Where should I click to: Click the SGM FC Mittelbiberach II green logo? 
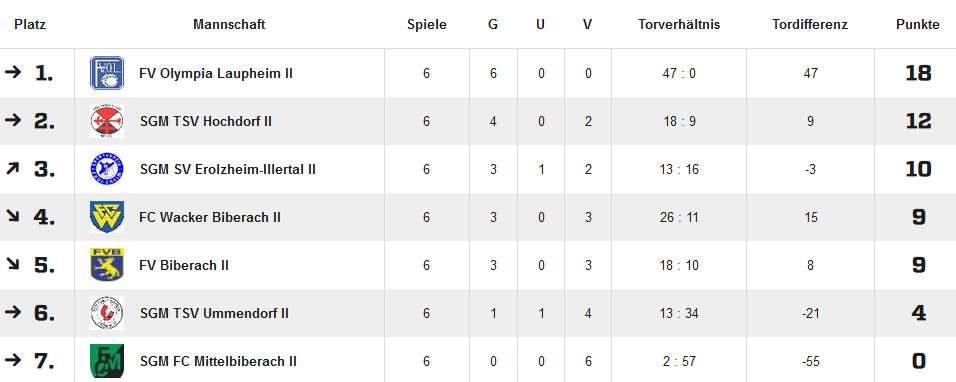pyautogui.click(x=107, y=361)
